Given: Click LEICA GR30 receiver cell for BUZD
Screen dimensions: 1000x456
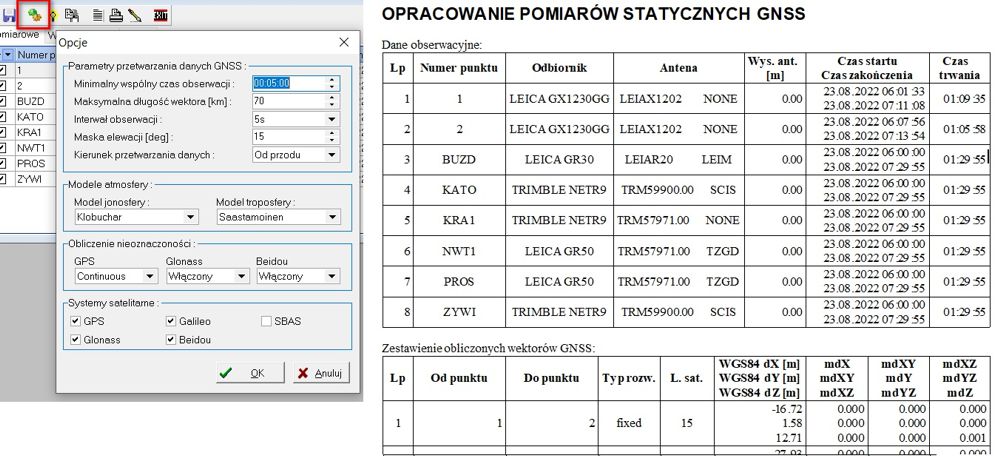Looking at the screenshot, I should [559, 159].
